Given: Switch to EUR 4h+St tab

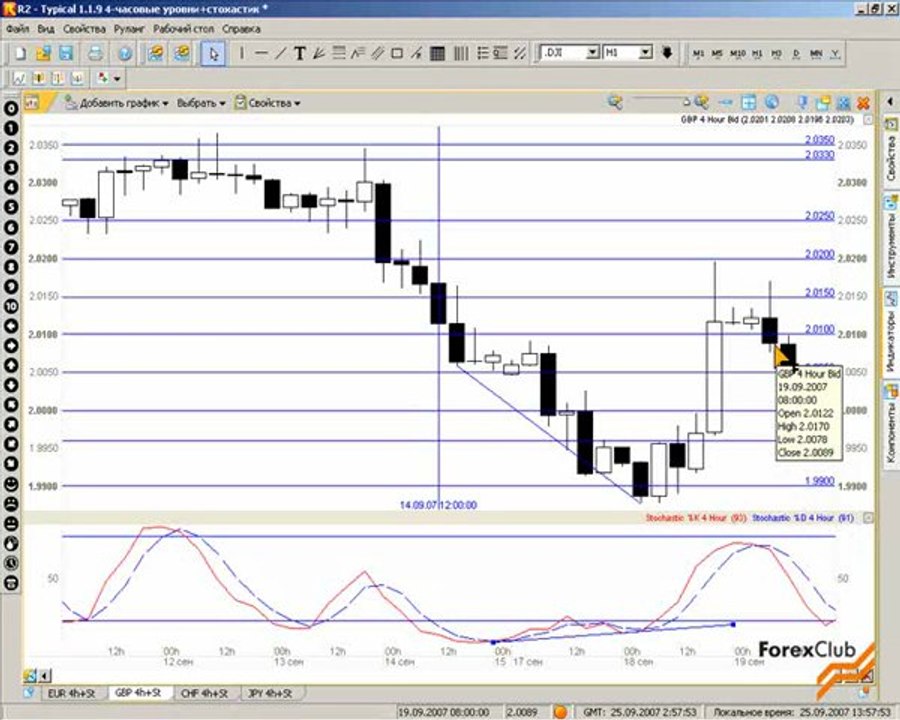Looking at the screenshot, I should tap(72, 694).
